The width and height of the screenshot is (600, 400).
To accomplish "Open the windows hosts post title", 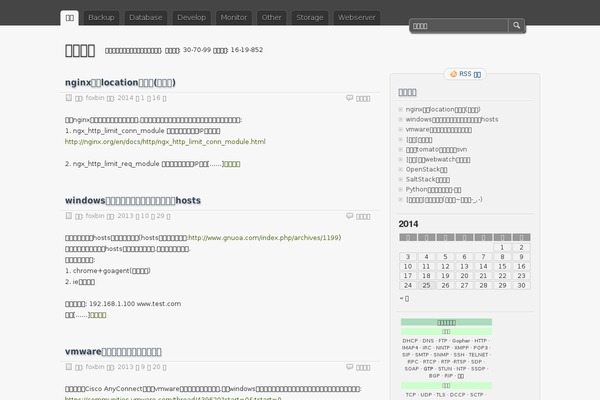I will (133, 200).
